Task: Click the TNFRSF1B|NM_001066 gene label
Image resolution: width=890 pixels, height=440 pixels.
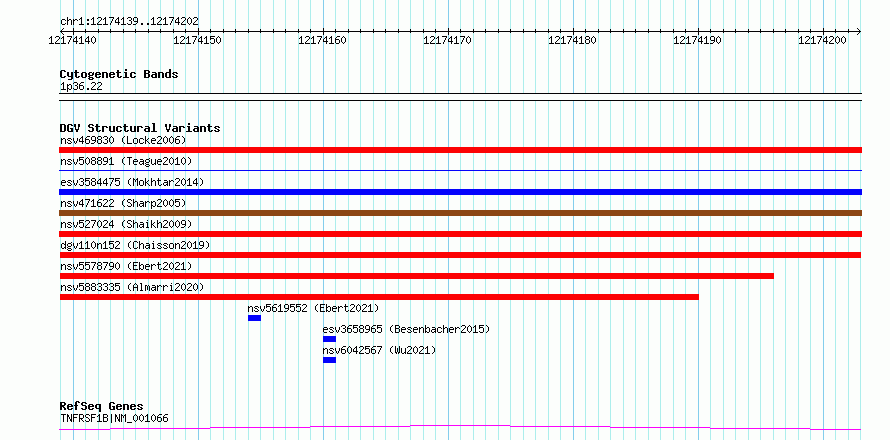Action: tap(114, 419)
